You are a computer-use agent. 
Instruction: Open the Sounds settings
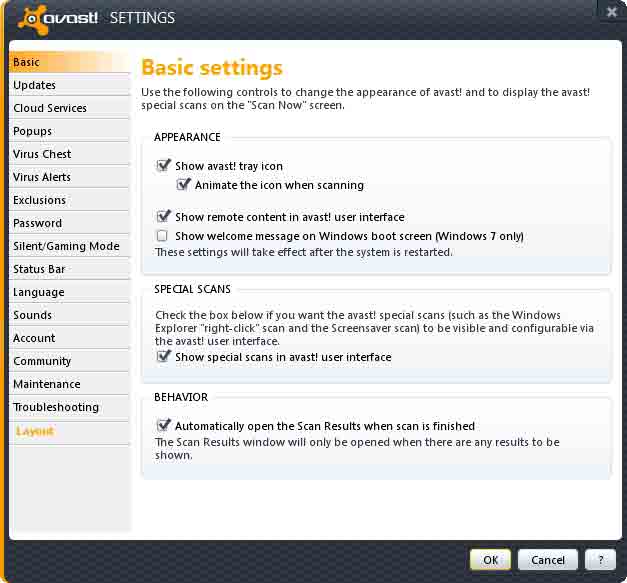[x=69, y=315]
